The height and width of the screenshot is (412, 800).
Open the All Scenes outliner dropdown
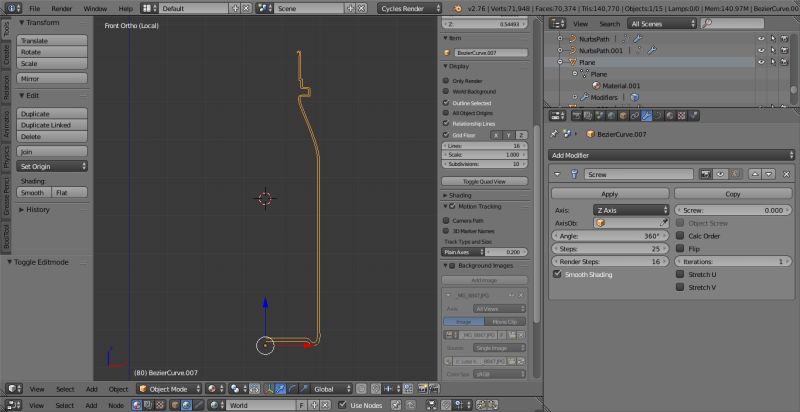(x=662, y=23)
